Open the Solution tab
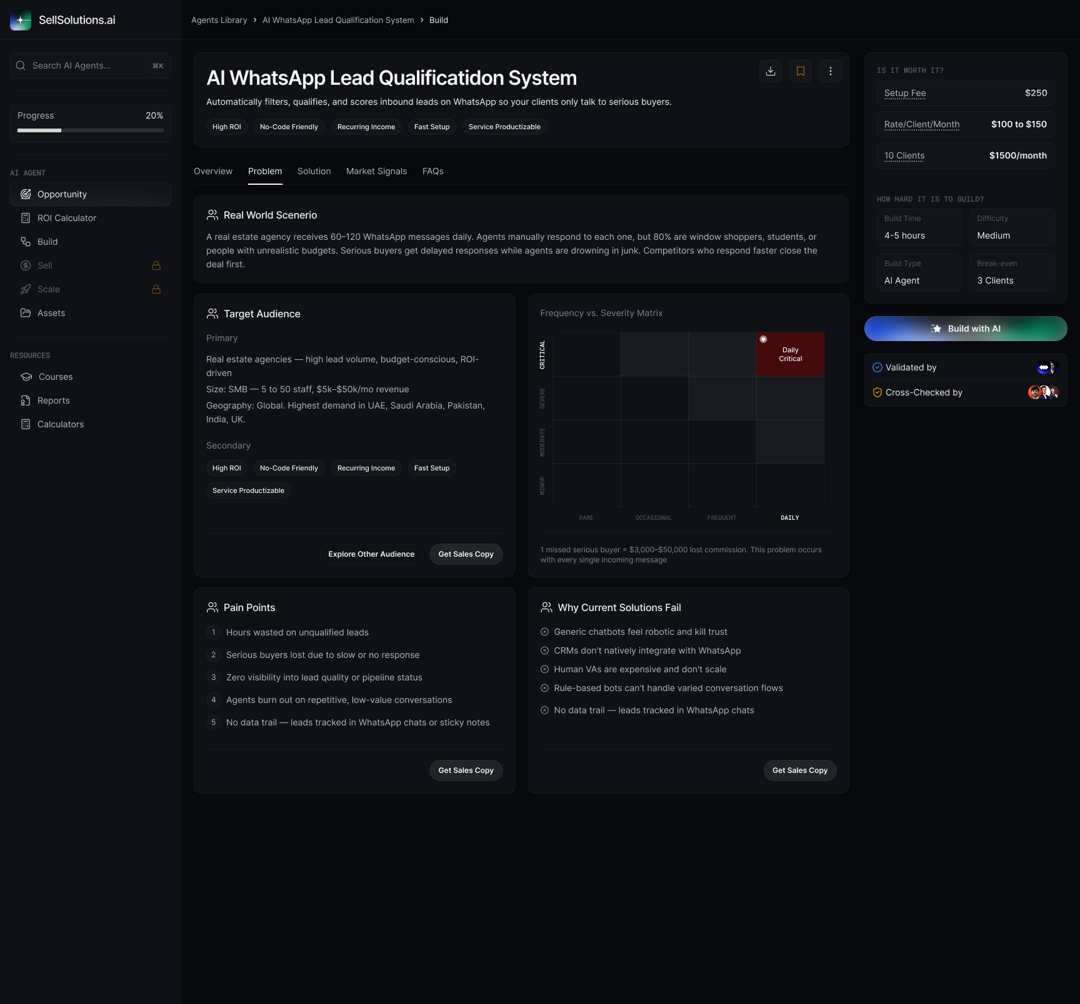This screenshot has height=1004, width=1080. point(314,171)
